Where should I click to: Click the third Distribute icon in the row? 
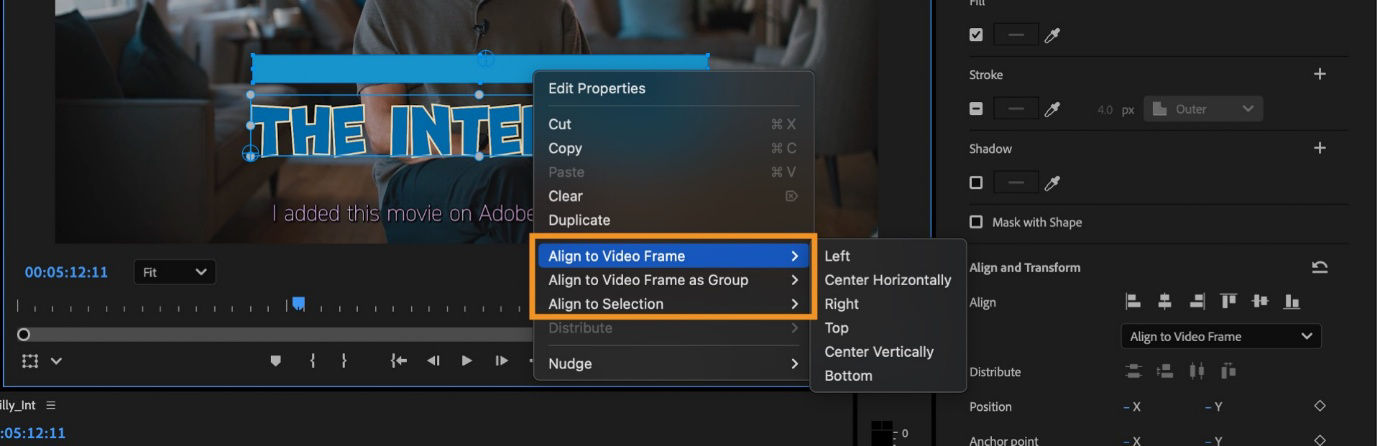pos(1197,371)
